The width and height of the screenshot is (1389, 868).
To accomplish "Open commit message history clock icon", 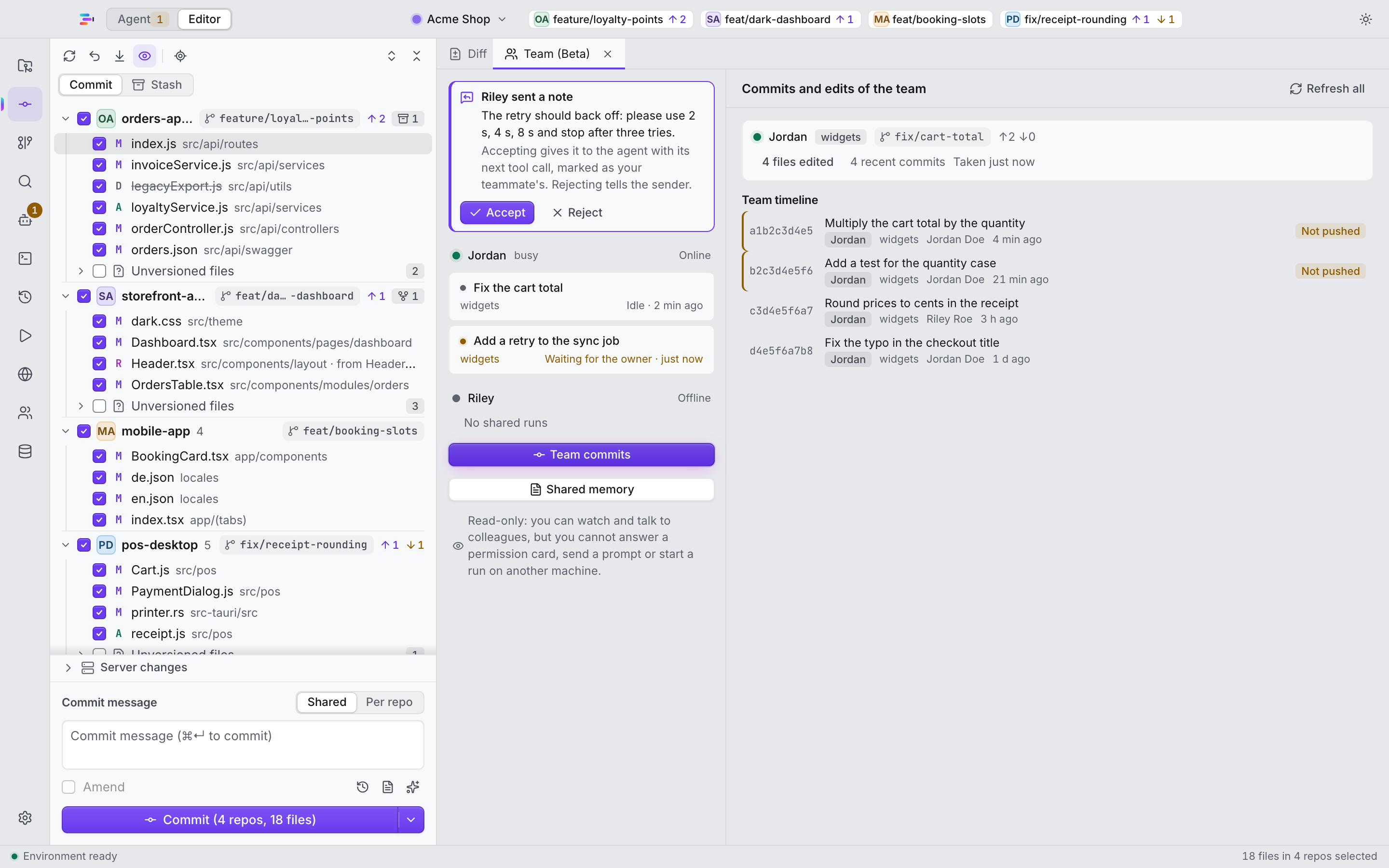I will 362,787.
